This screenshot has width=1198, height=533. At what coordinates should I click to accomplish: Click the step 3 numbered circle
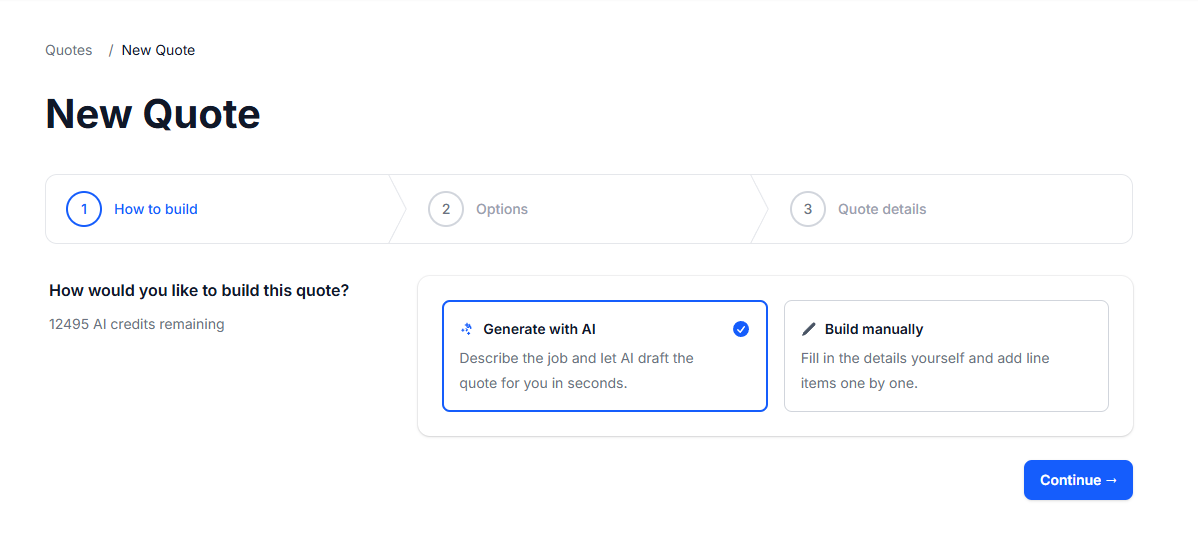click(x=808, y=209)
